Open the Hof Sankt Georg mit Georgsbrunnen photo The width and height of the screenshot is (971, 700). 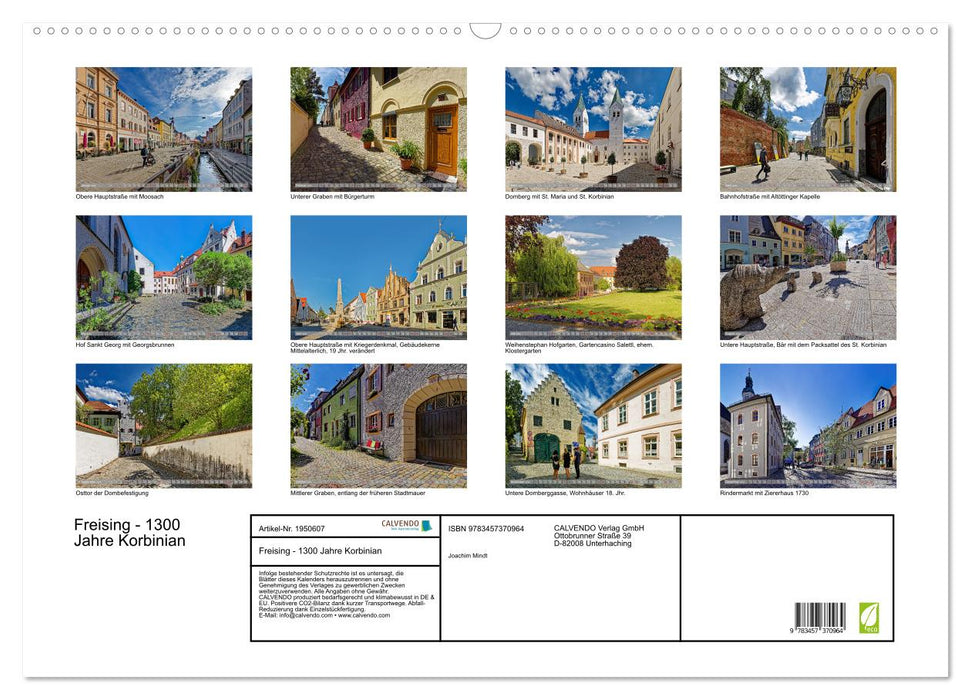[x=163, y=275]
